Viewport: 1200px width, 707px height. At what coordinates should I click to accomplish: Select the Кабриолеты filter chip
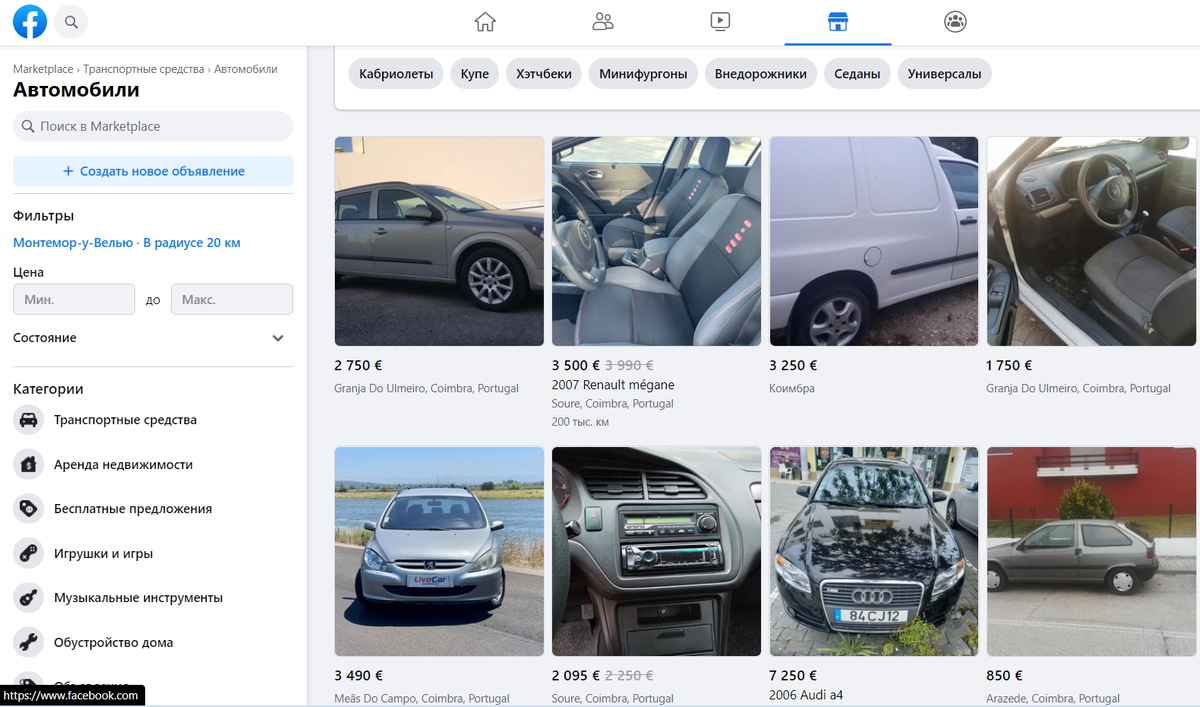[396, 73]
